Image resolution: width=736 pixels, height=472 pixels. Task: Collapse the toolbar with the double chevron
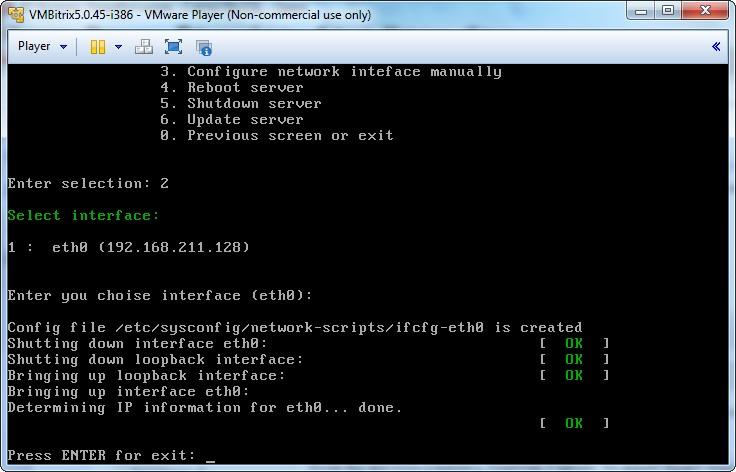click(x=716, y=46)
